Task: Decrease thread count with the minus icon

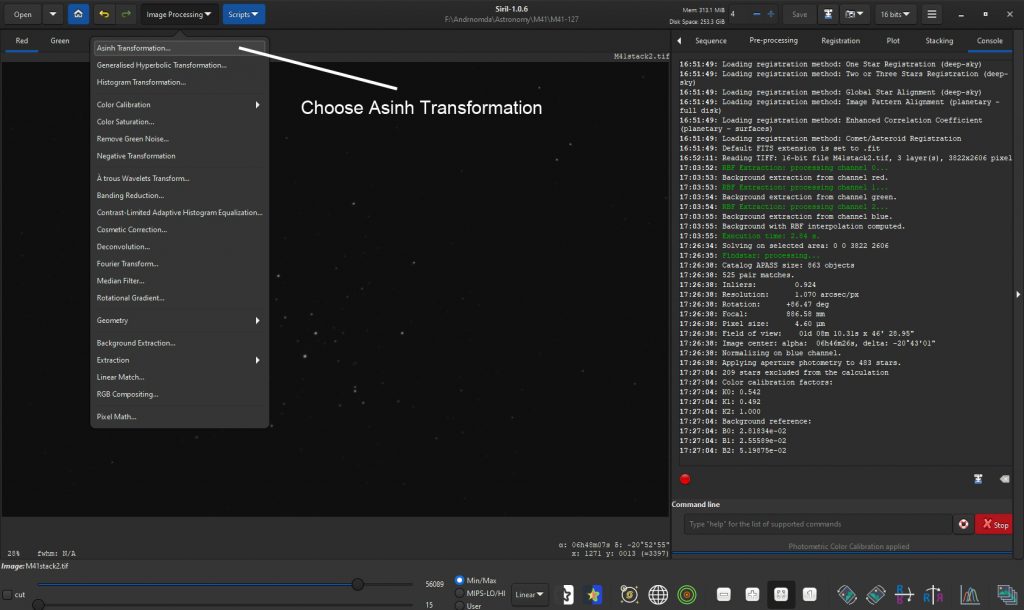Action: point(756,14)
